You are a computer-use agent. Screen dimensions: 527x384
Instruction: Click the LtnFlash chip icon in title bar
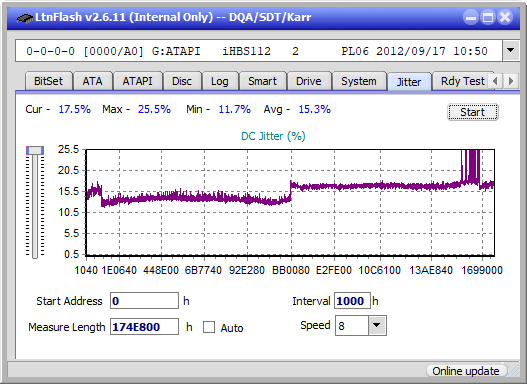[24, 17]
